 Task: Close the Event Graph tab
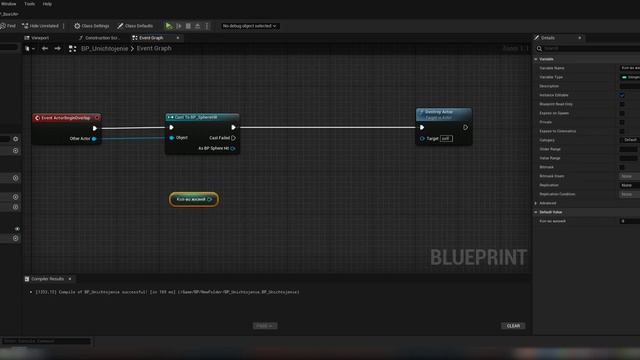(x=178, y=38)
